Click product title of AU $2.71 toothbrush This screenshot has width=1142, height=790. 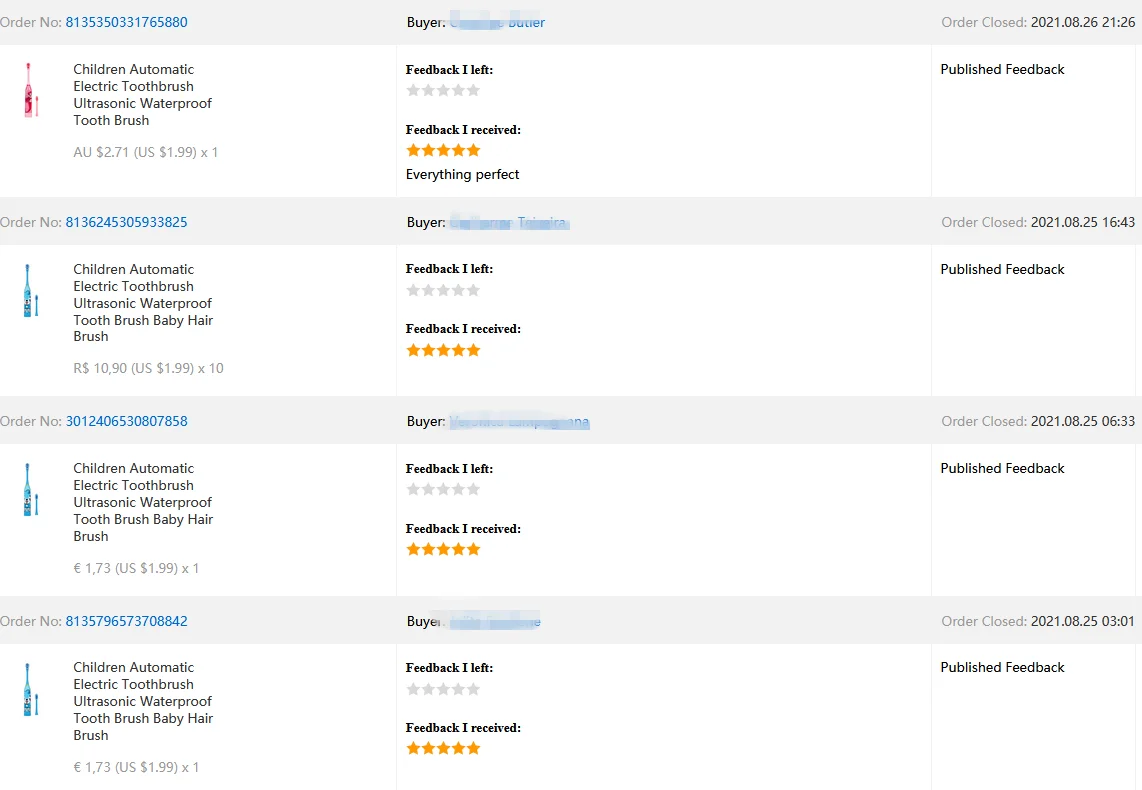click(143, 95)
